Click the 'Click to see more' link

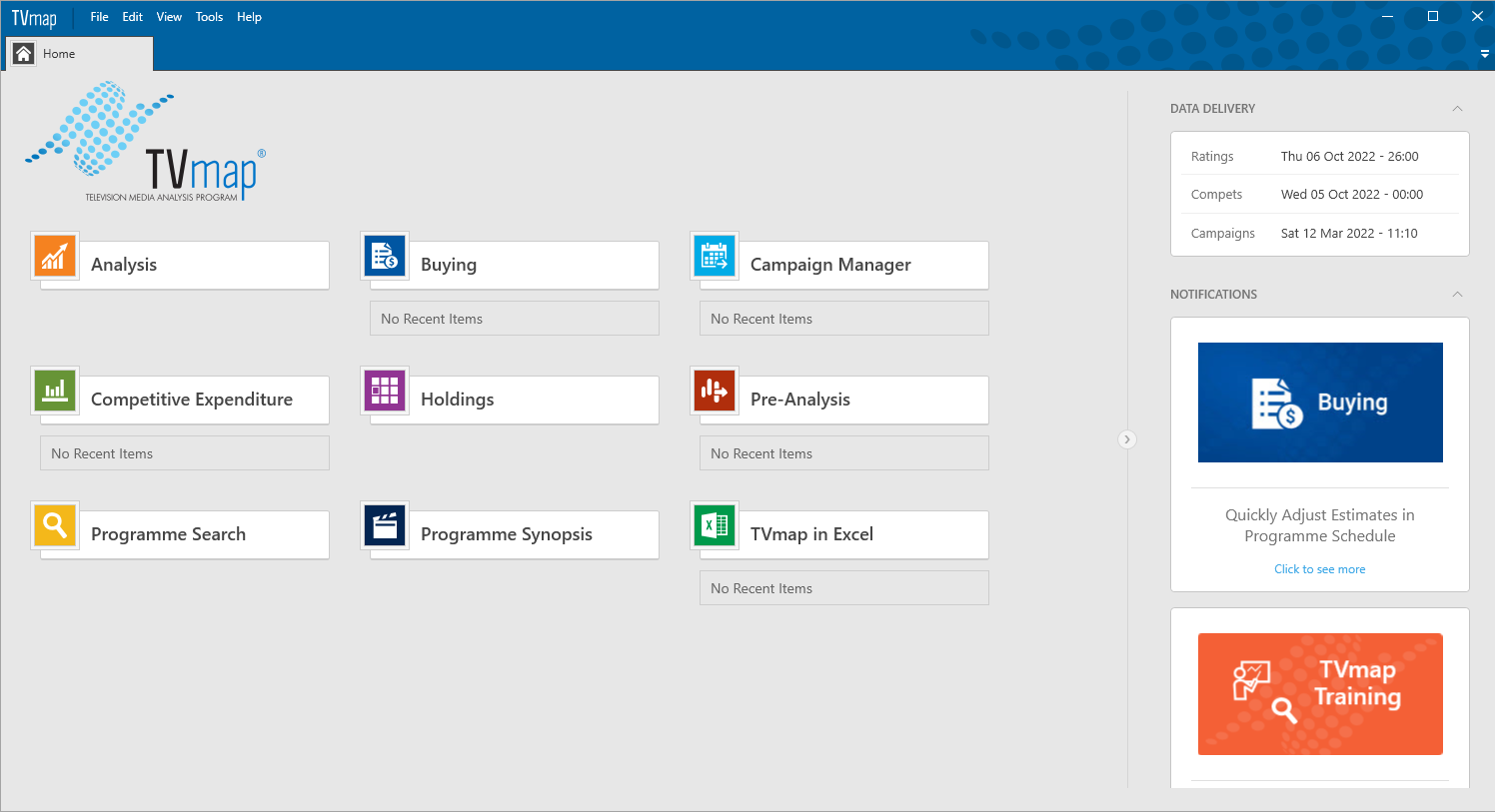tap(1319, 569)
